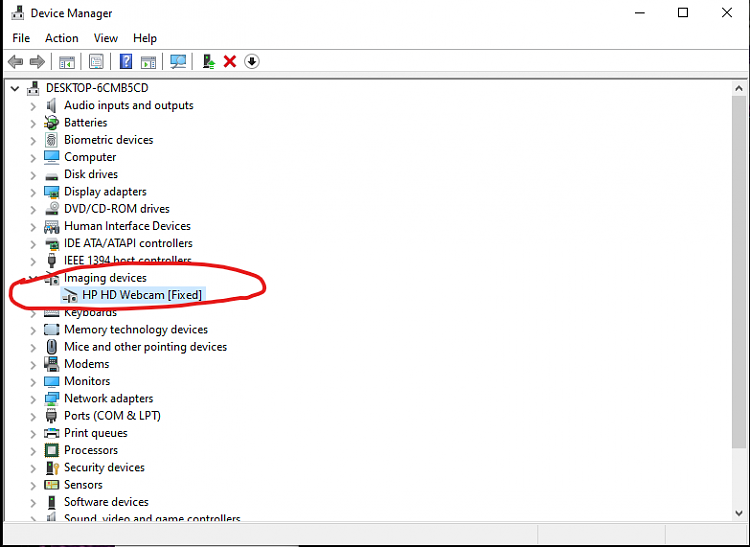Open the File menu
750x547 pixels.
(x=21, y=38)
